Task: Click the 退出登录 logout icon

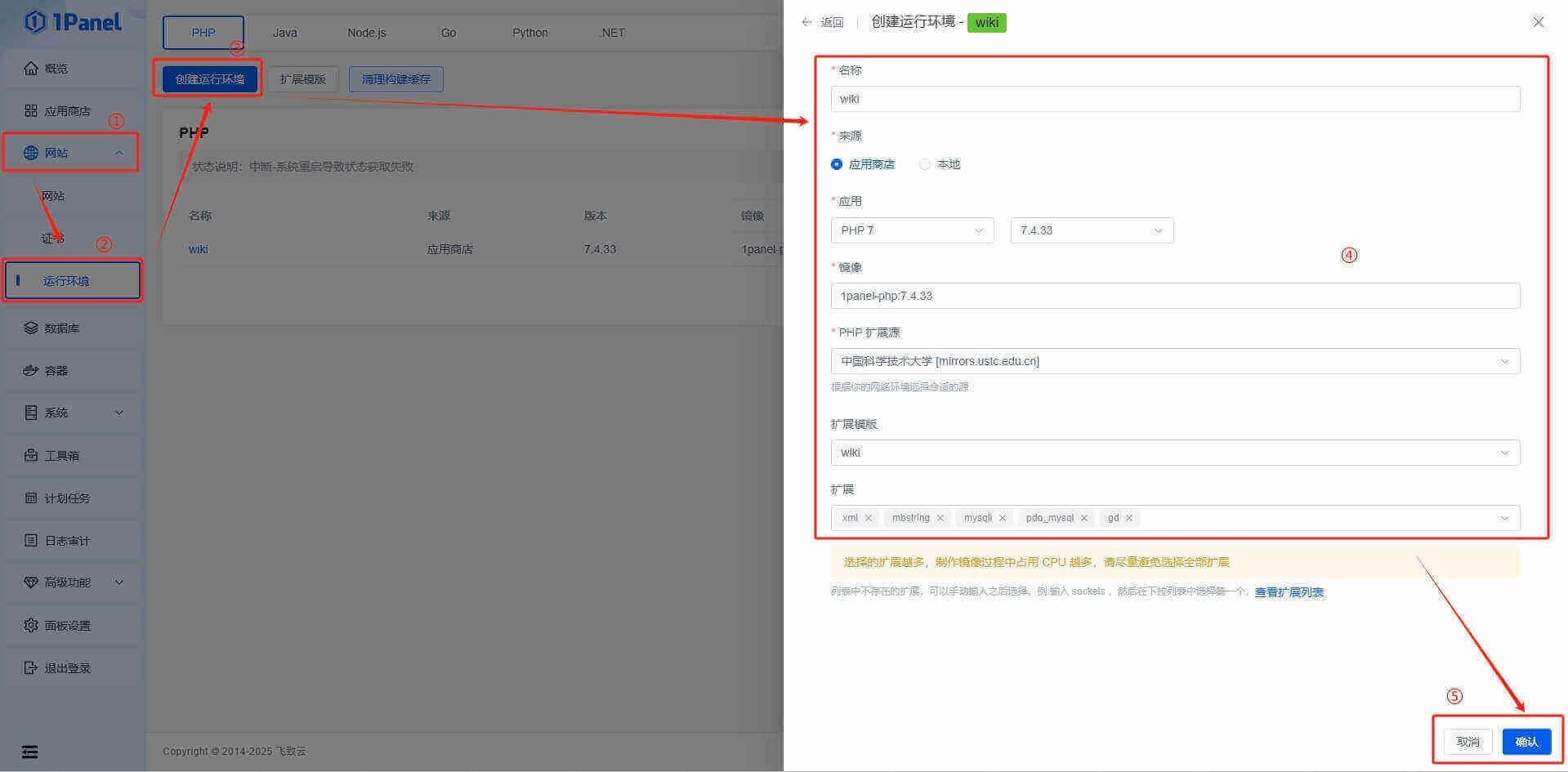Action: (x=31, y=668)
